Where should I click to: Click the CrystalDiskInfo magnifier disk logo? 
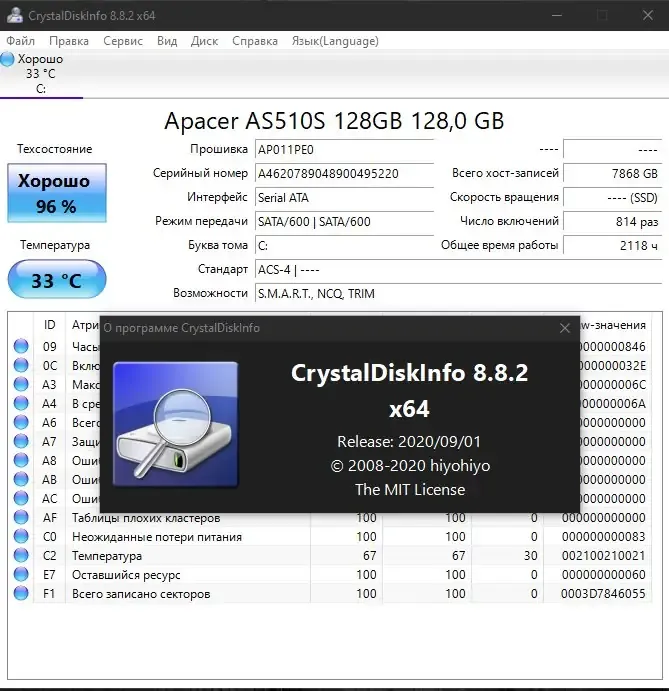(175, 424)
